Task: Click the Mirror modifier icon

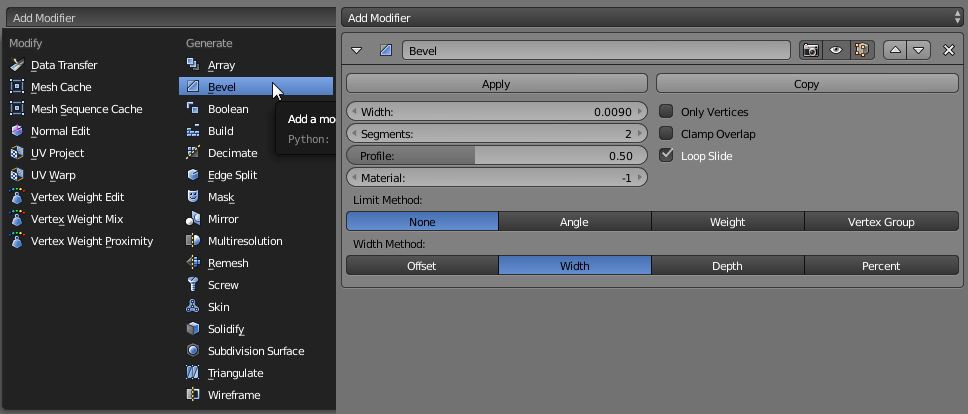Action: point(194,219)
